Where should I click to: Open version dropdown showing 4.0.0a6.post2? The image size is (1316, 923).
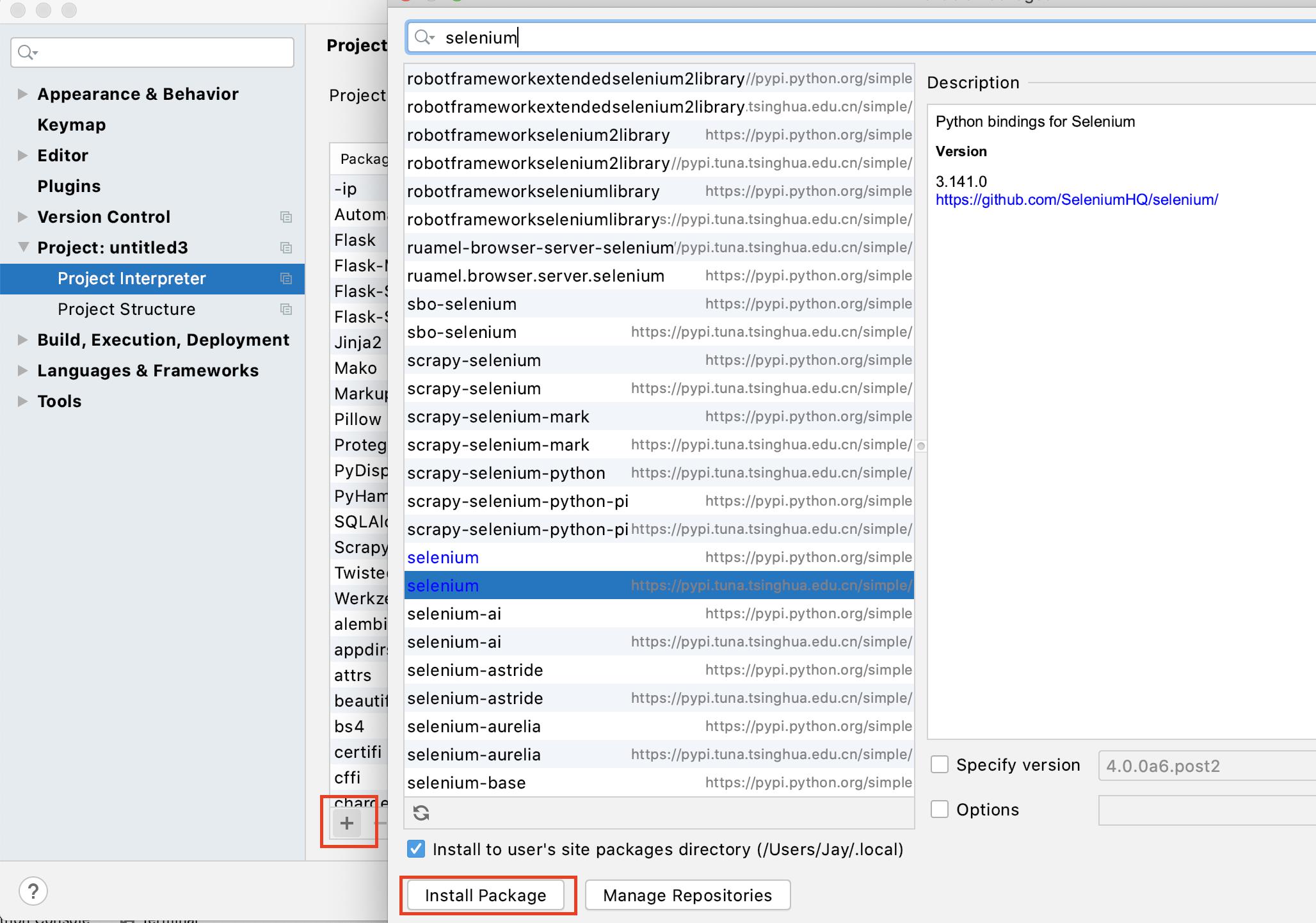tap(1207, 766)
